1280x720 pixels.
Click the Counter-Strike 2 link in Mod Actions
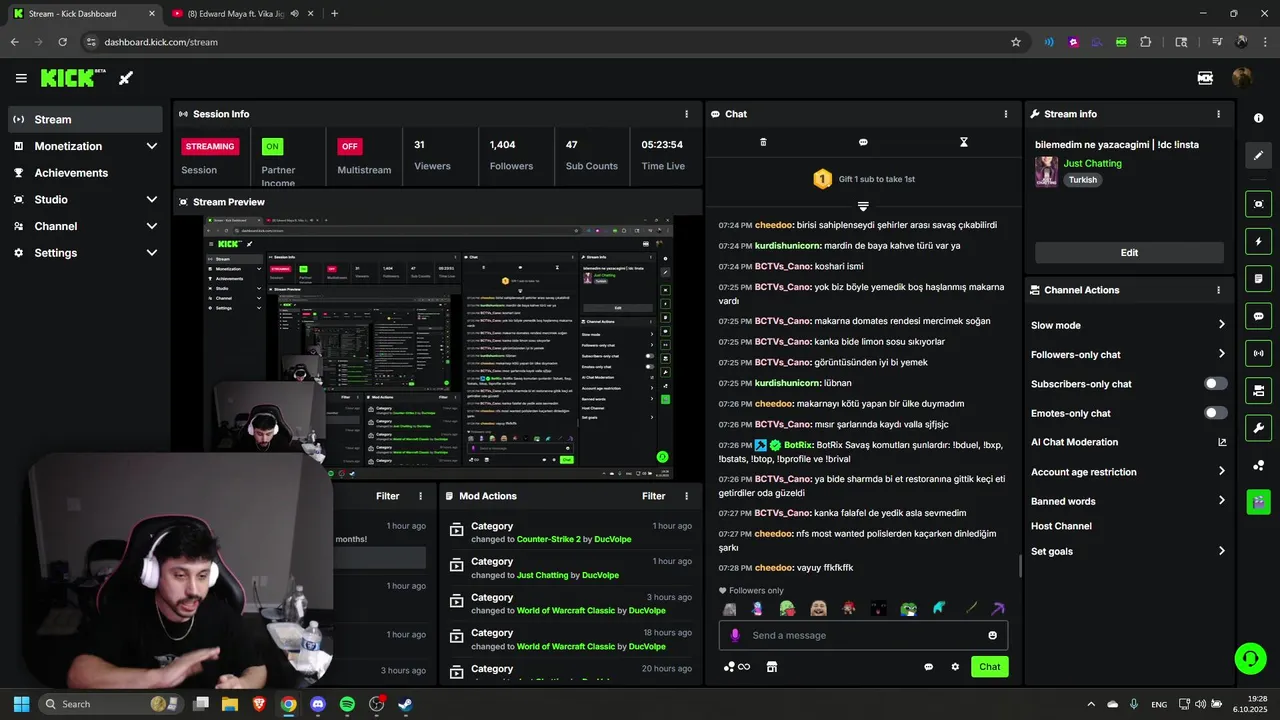[x=549, y=539]
